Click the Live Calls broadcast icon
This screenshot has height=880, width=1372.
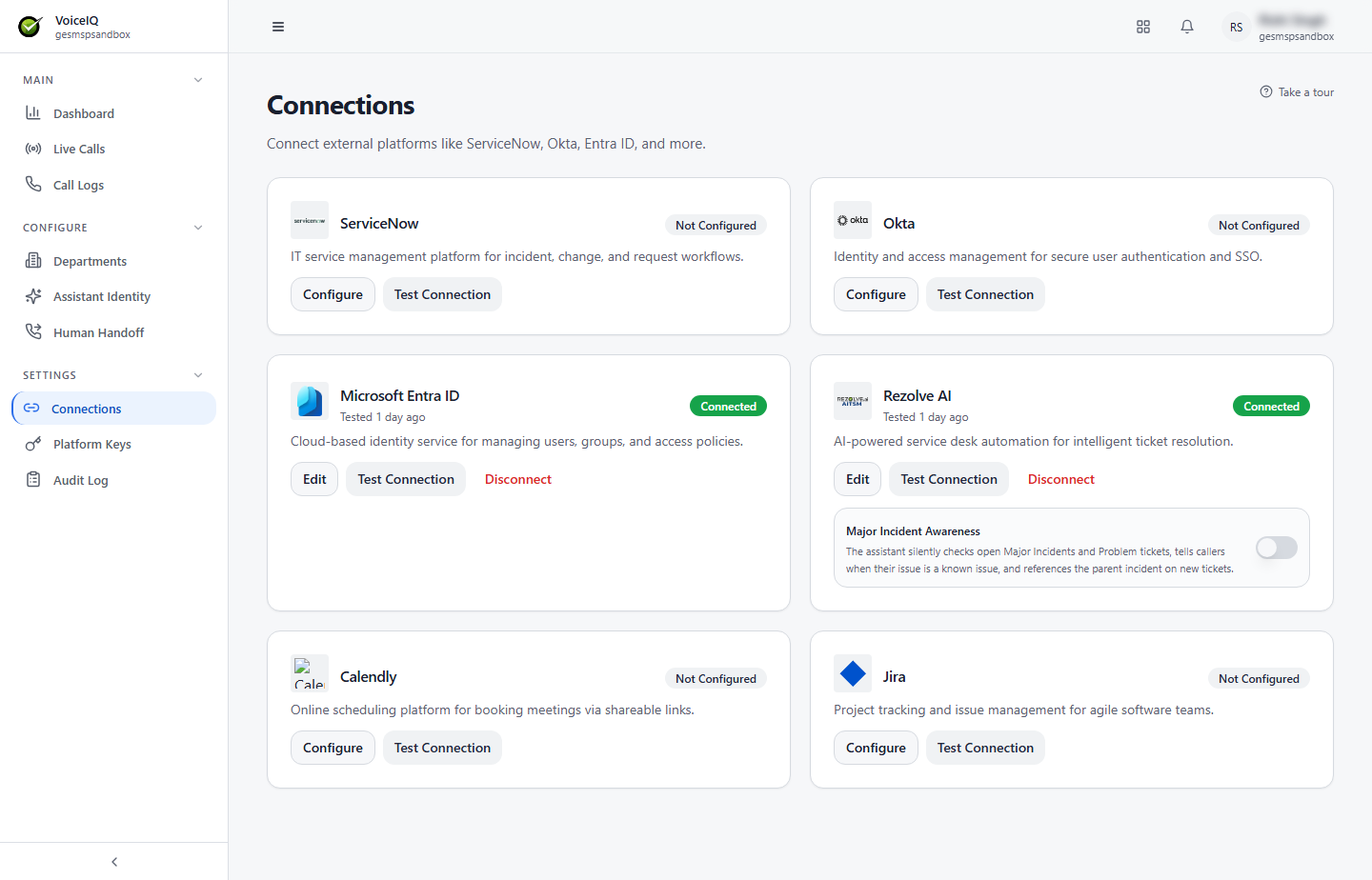(x=33, y=149)
